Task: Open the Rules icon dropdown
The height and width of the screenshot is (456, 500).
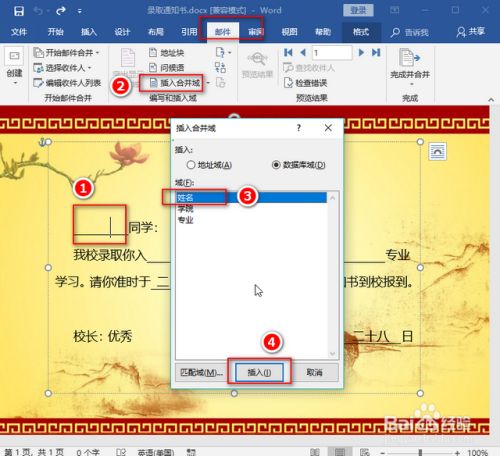Action: tap(223, 53)
